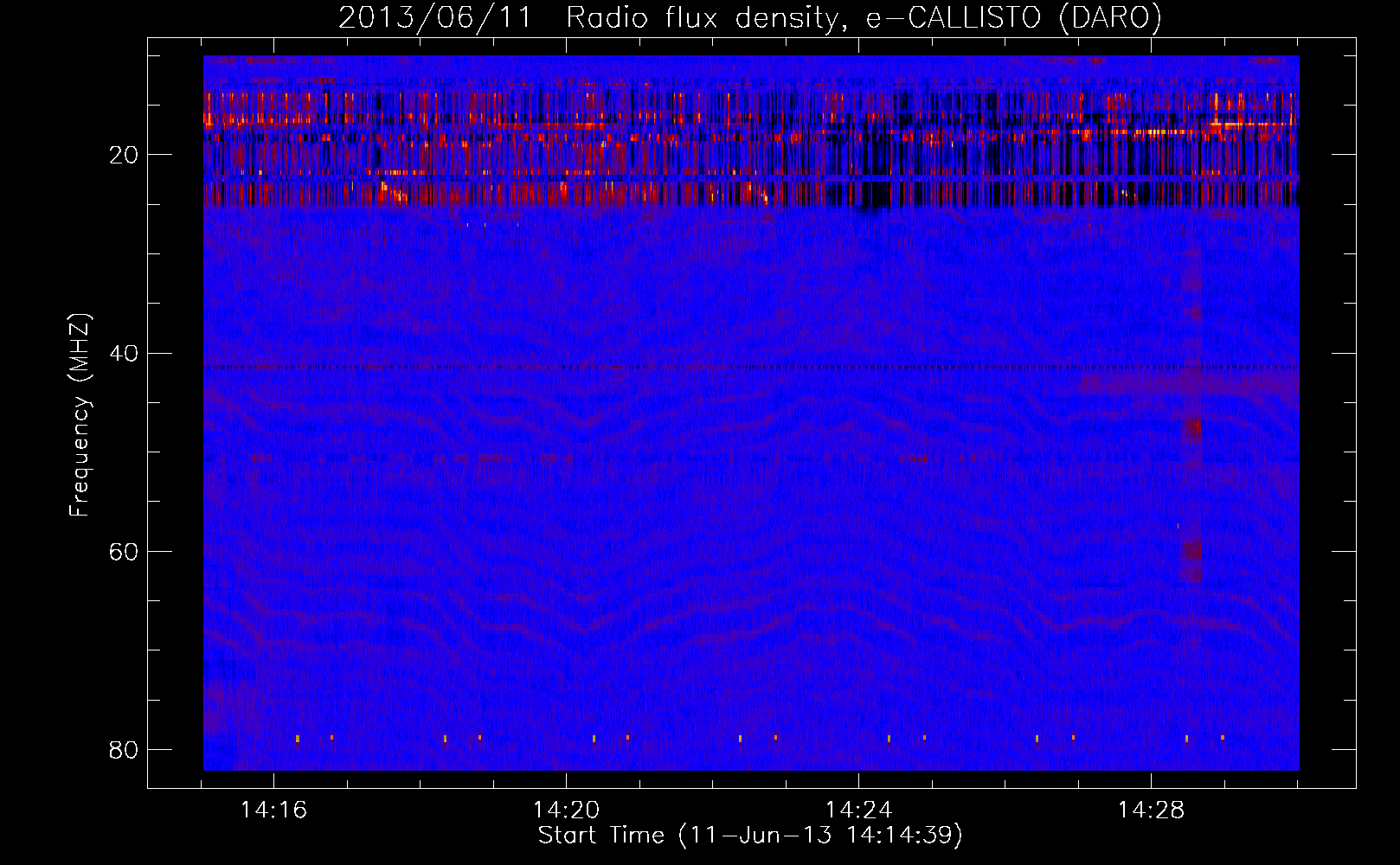This screenshot has width=1400, height=865.
Task: Click the 14:28 time tick label
Action: tap(1151, 811)
